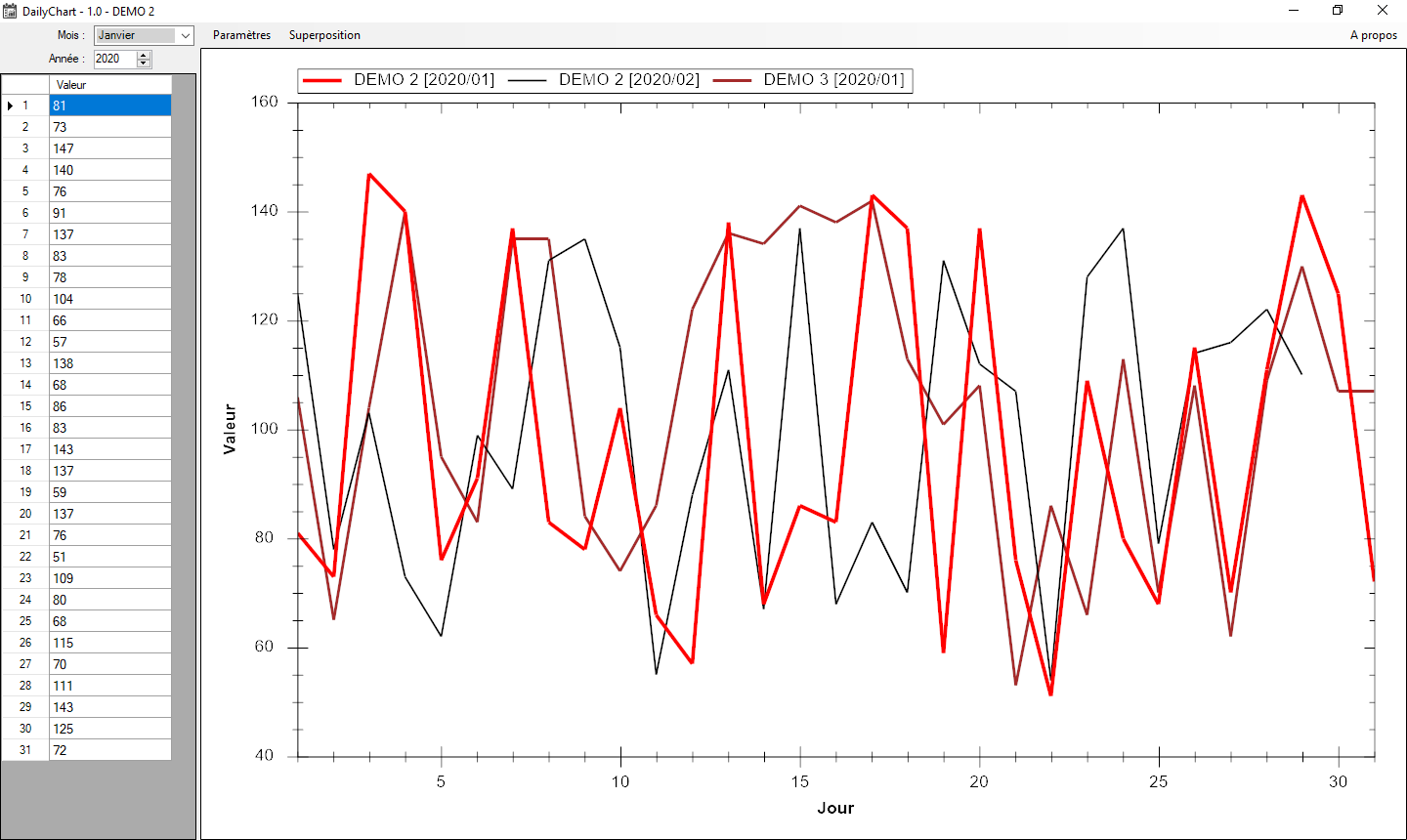
Task: Select the cell with value 147 in row 3
Action: 109,148
